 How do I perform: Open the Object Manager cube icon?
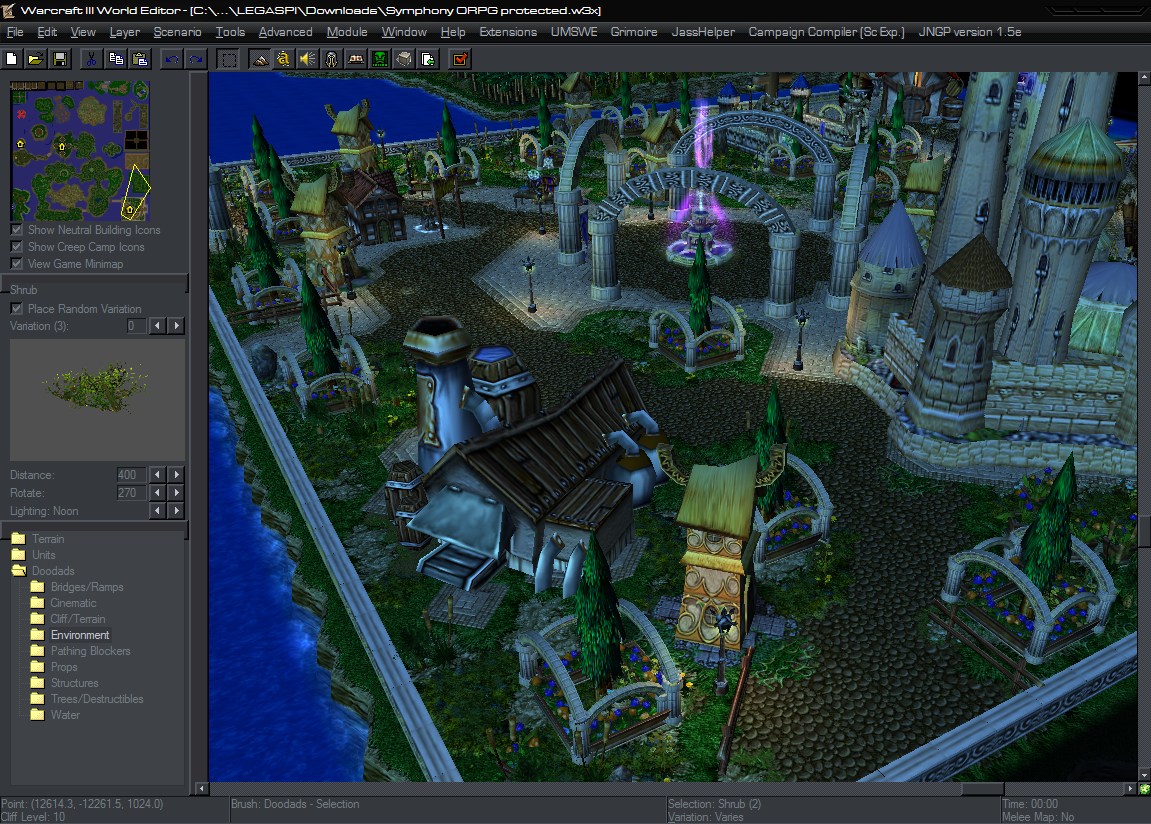[x=404, y=59]
